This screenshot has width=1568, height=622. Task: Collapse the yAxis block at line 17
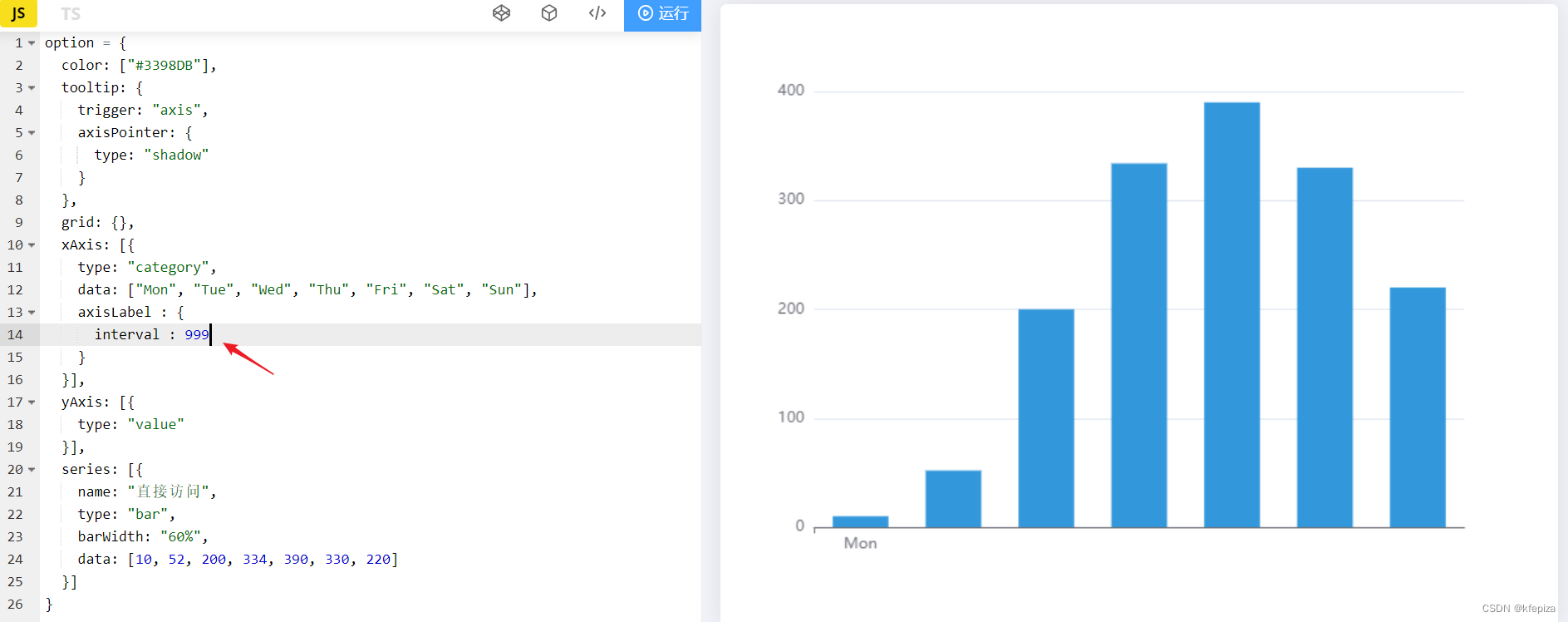tap(32, 402)
